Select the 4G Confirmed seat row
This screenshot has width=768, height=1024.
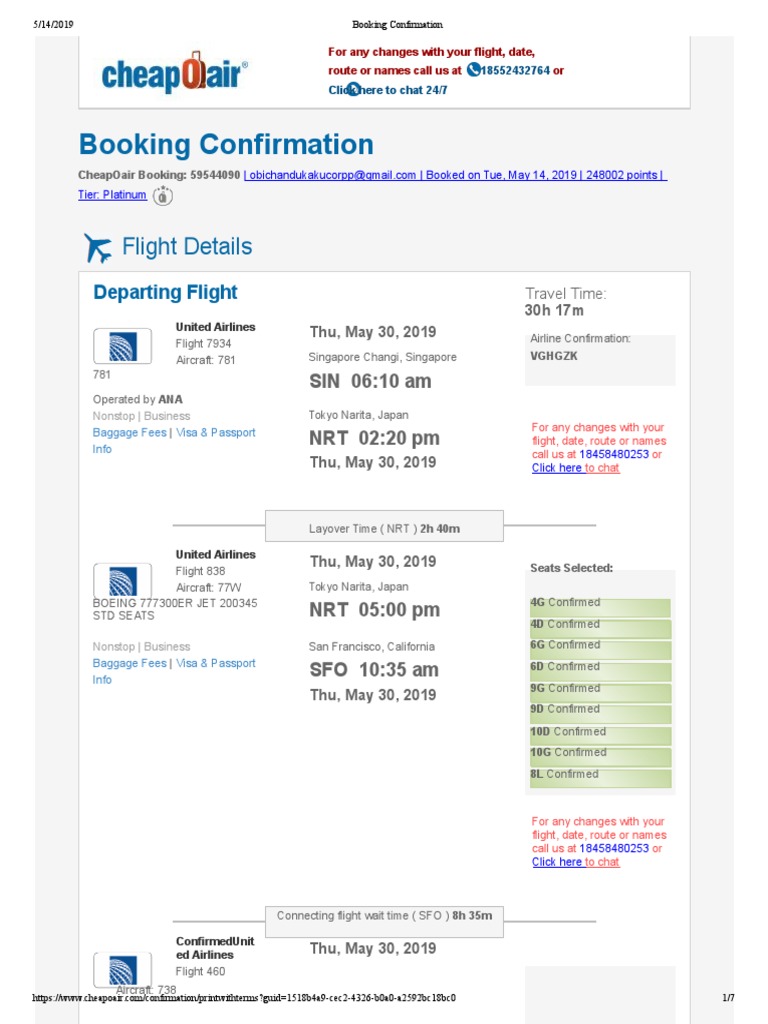600,603
